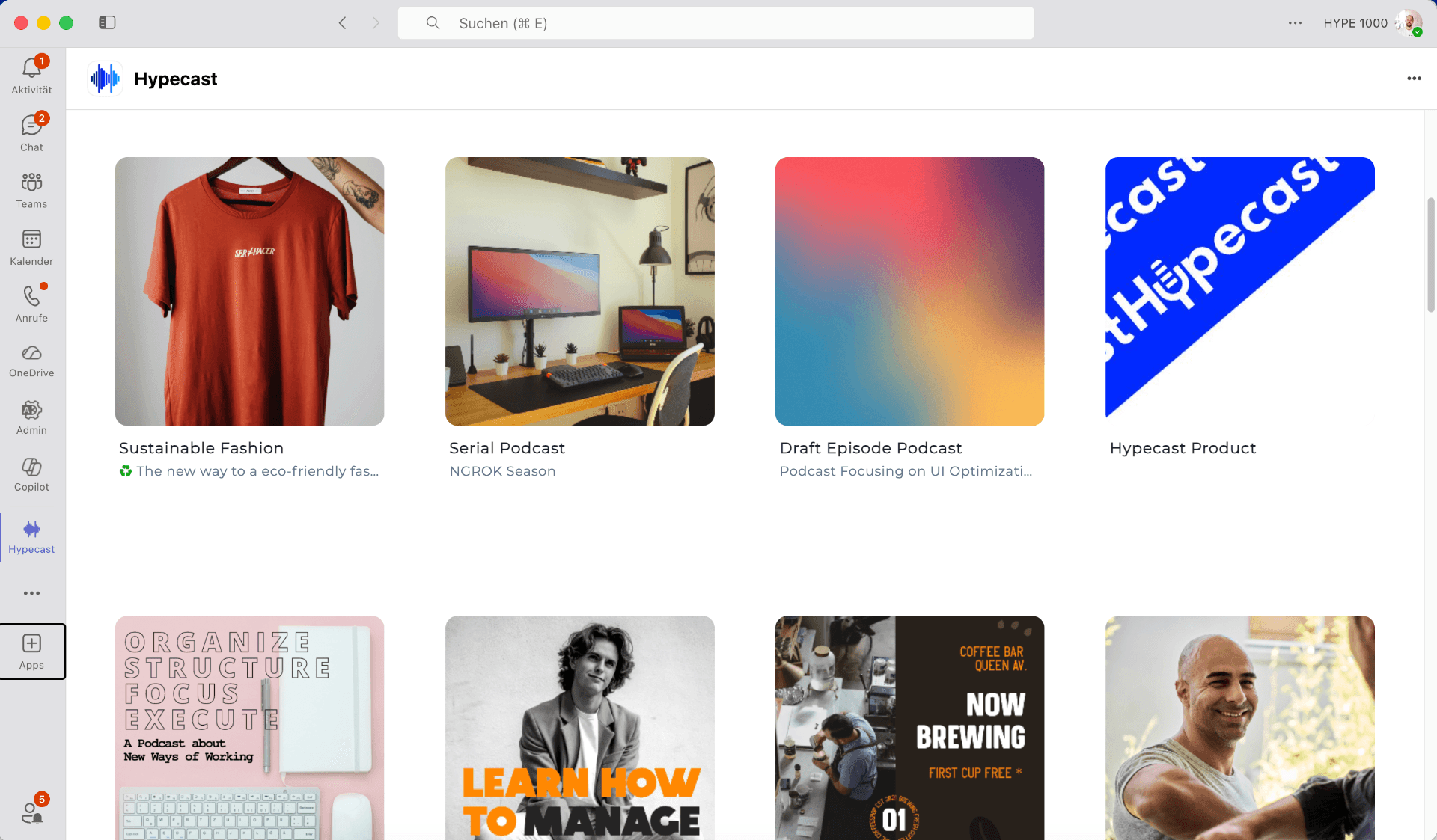Open the Sustainable Fashion red t-shirt cover
1437x840 pixels.
point(249,291)
